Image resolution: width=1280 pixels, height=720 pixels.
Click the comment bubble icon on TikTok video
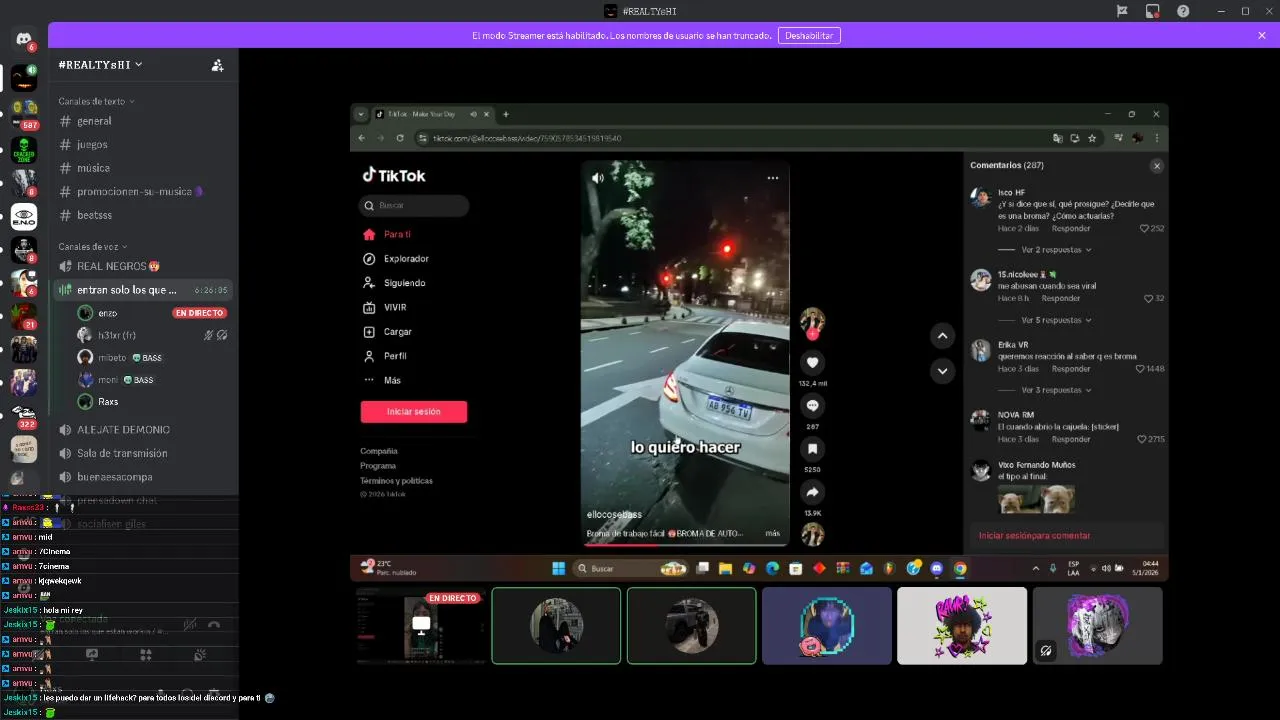pyautogui.click(x=812, y=405)
